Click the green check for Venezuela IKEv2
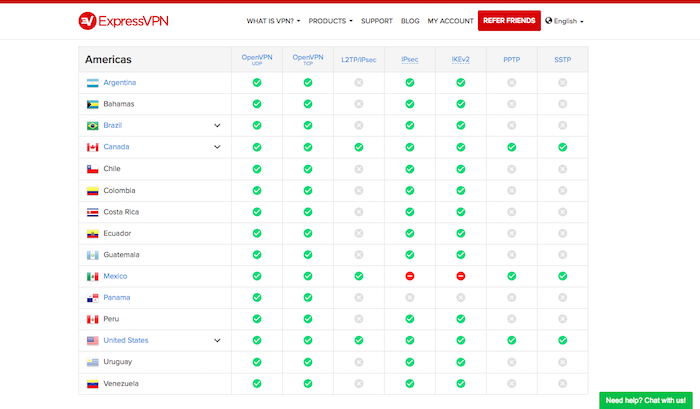 [460, 384]
